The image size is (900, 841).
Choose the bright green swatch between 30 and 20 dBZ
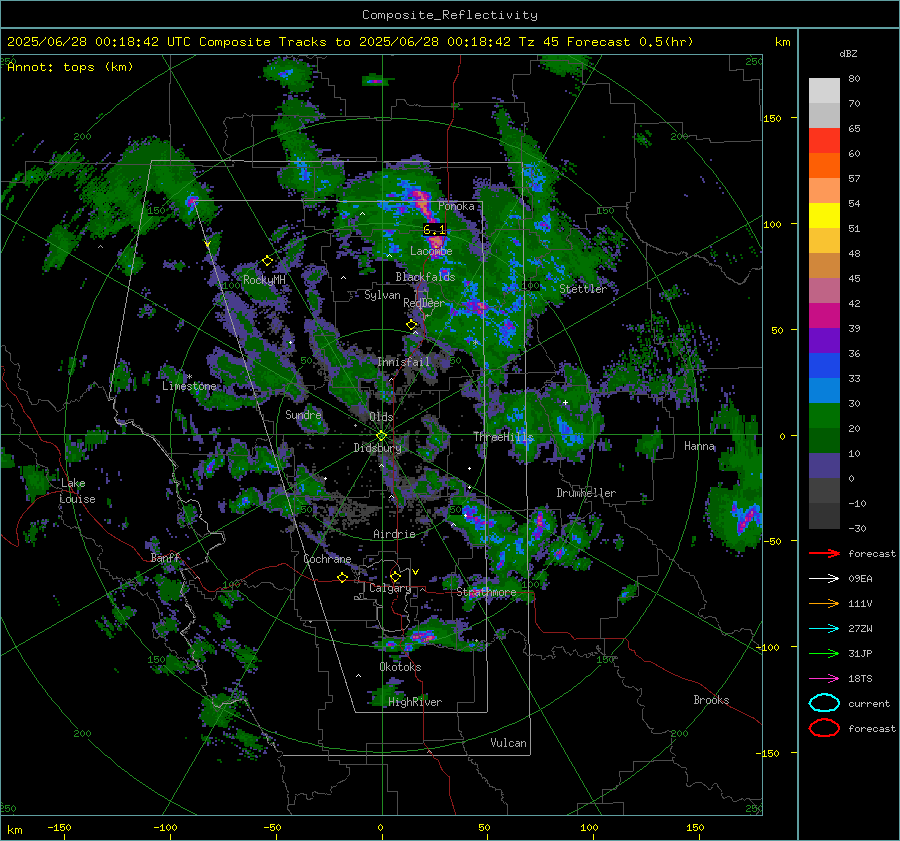824,416
